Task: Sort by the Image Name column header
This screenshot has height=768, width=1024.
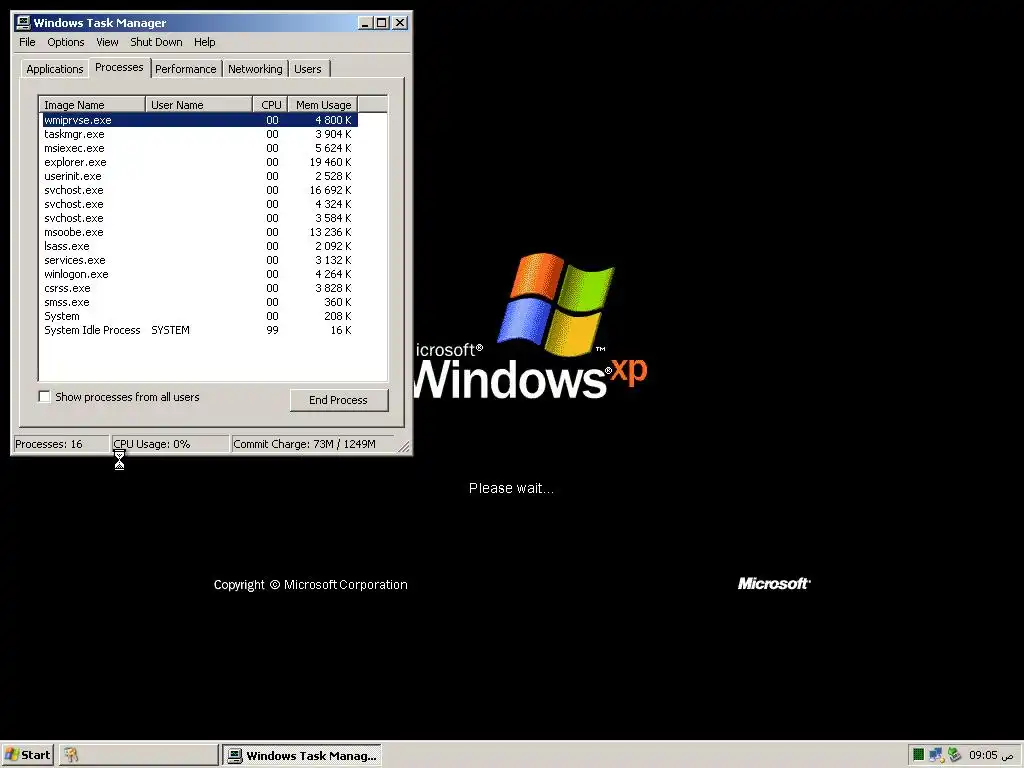Action: pos(92,104)
